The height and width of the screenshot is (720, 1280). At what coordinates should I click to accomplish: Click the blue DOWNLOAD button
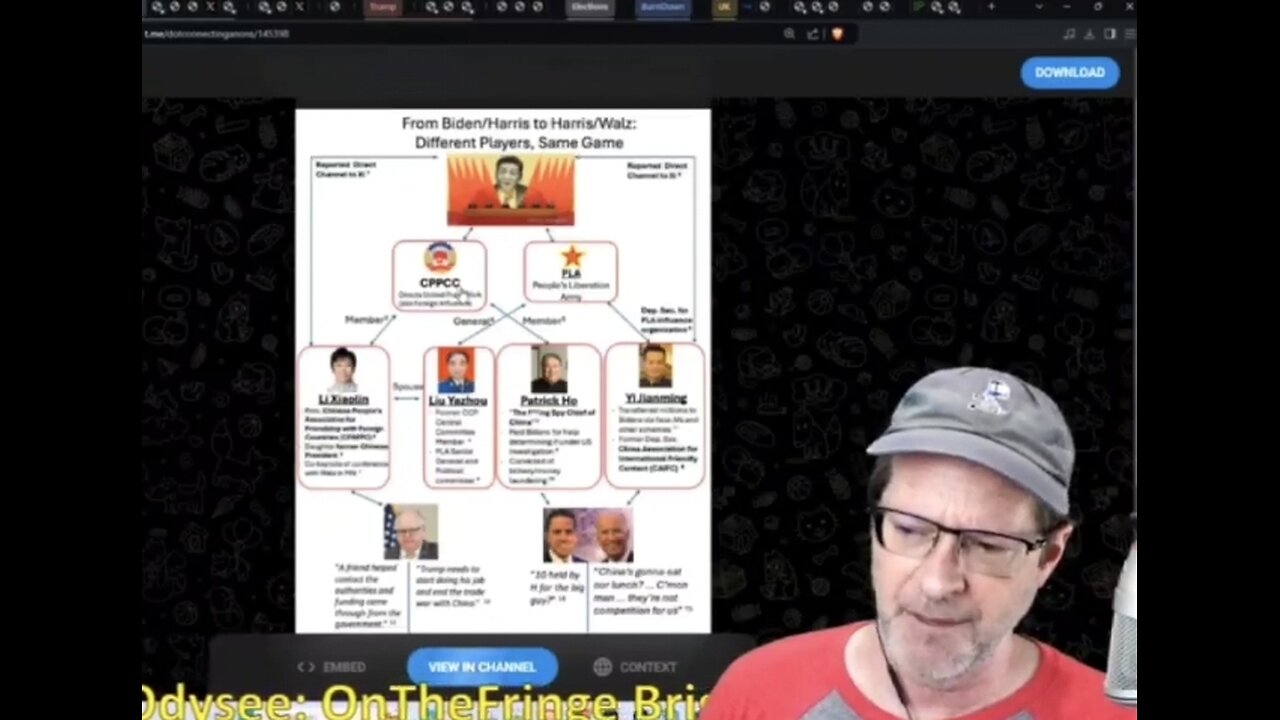1069,72
